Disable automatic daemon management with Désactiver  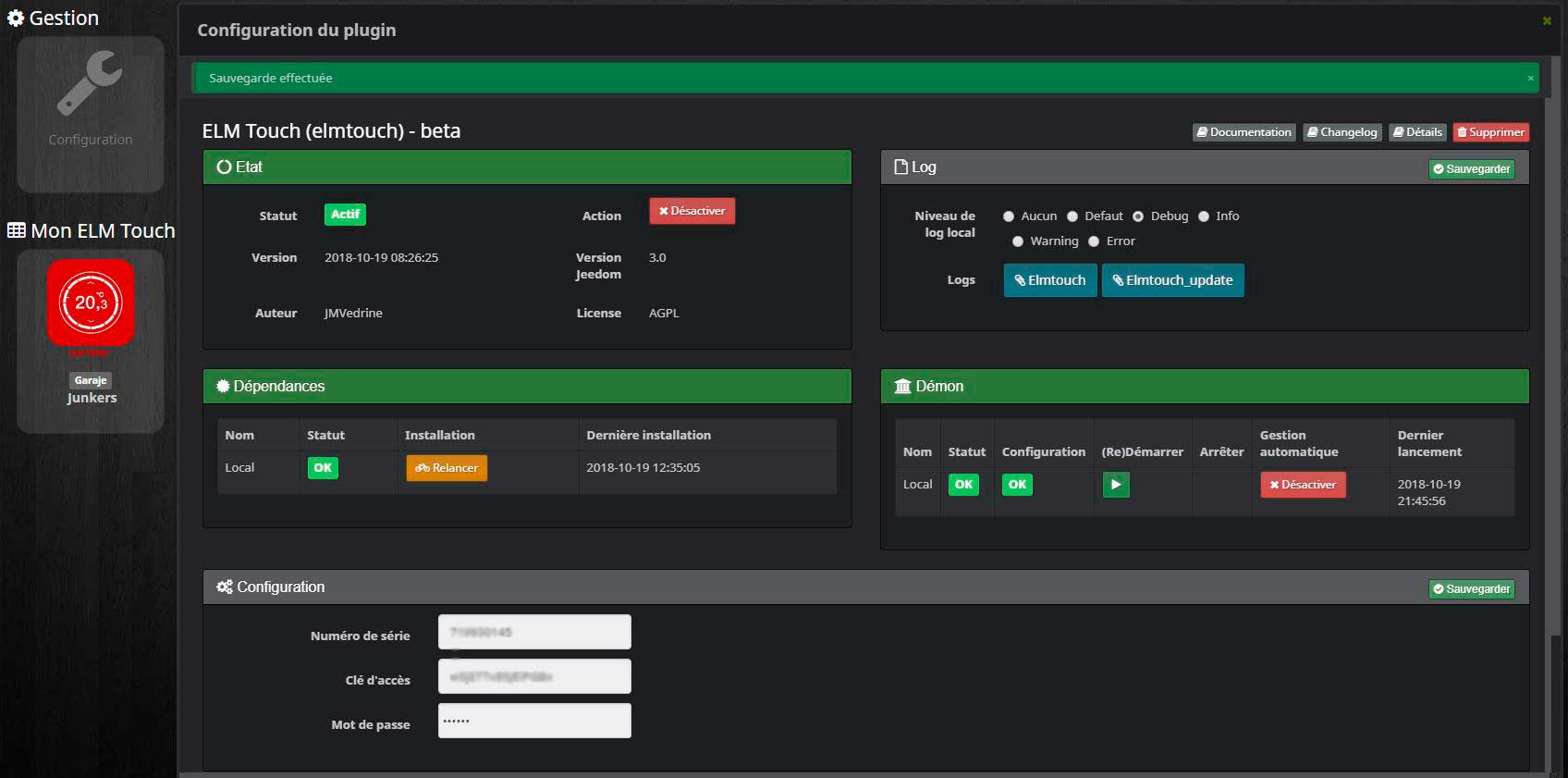coord(1303,485)
